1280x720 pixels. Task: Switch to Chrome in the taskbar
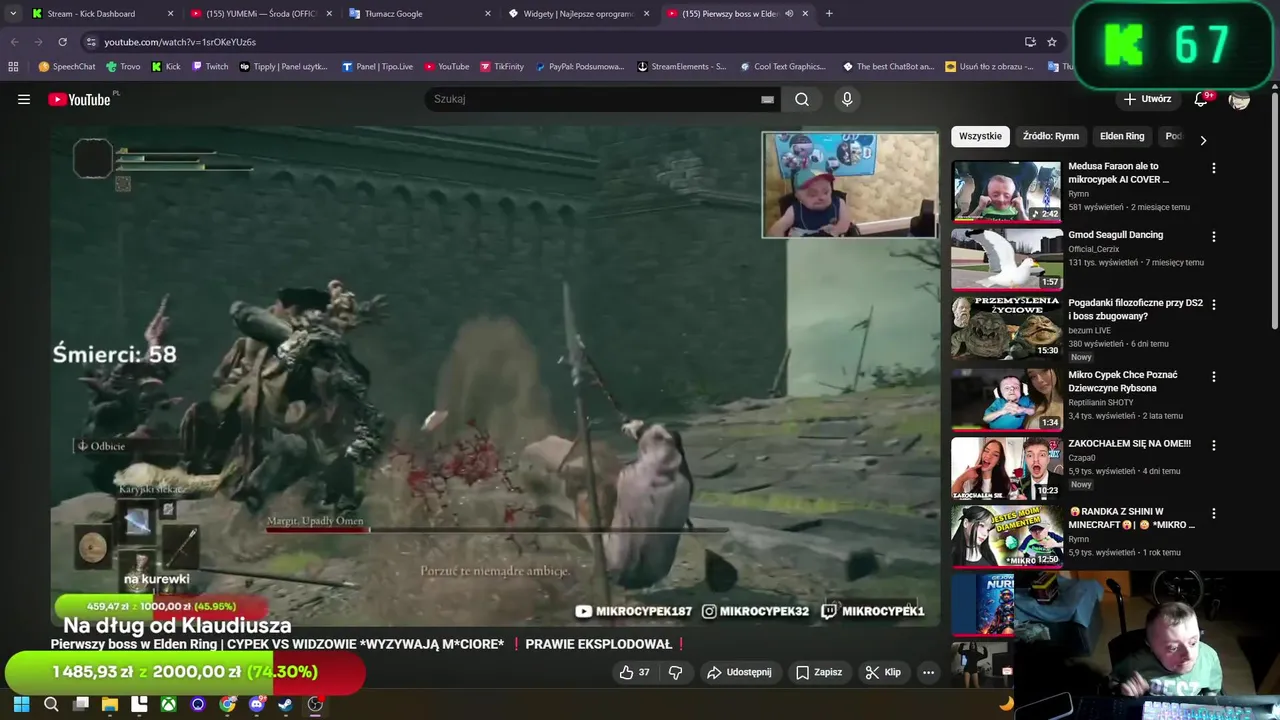pyautogui.click(x=228, y=704)
